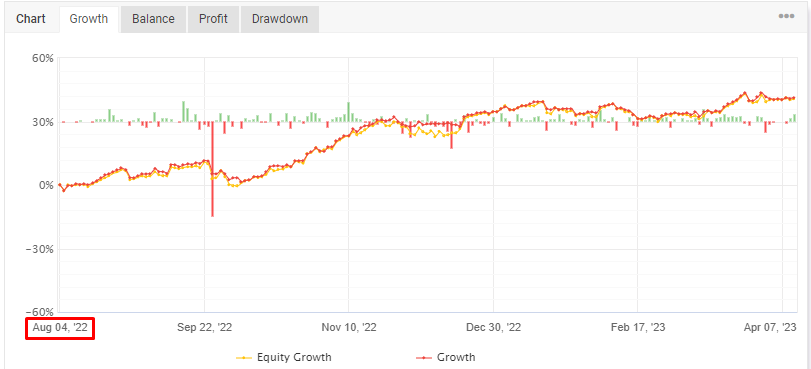Open the three-dot chart options menu

click(x=786, y=16)
